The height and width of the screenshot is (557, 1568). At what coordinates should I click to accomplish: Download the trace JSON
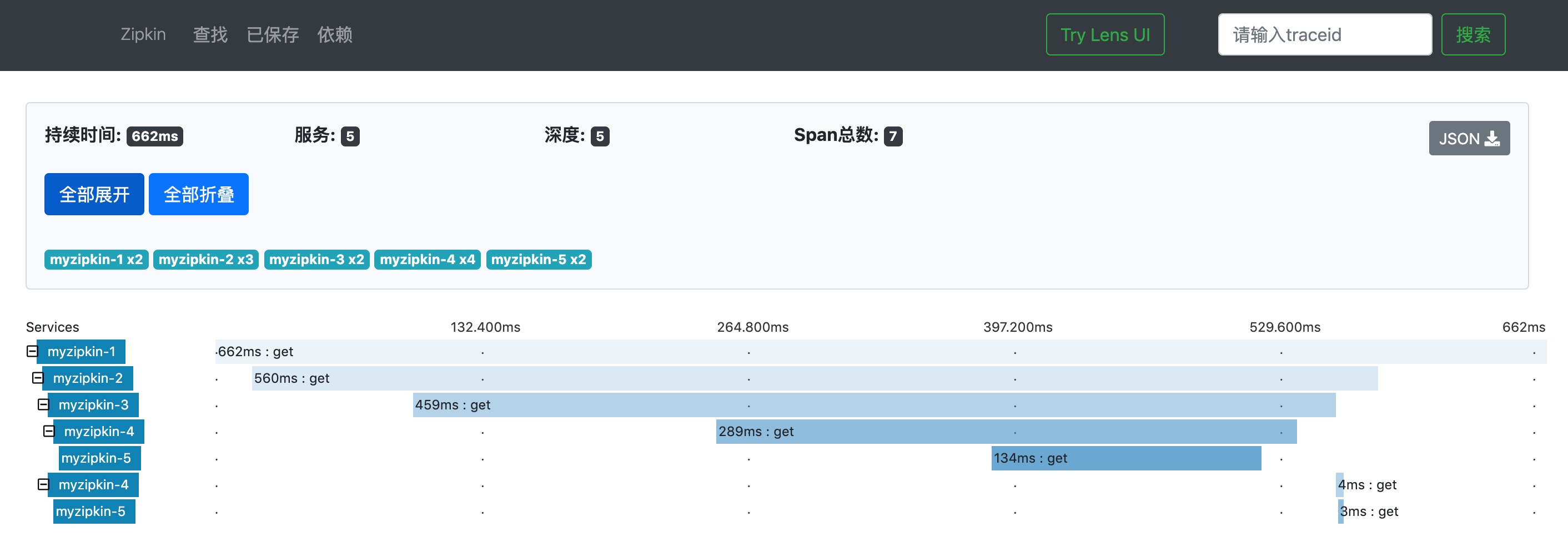tap(1469, 139)
